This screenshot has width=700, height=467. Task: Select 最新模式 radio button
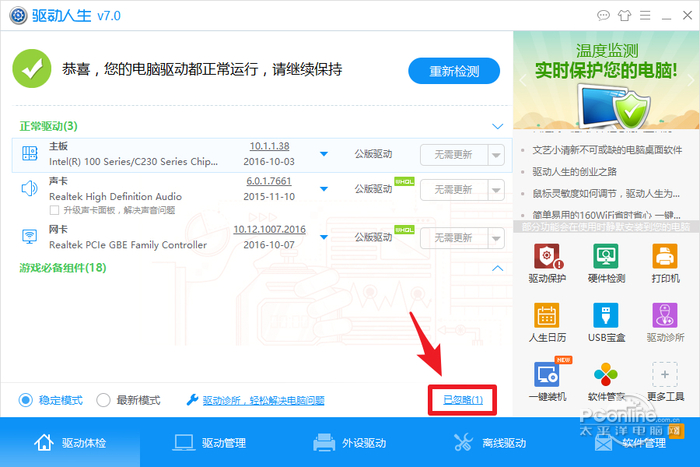pyautogui.click(x=103, y=400)
